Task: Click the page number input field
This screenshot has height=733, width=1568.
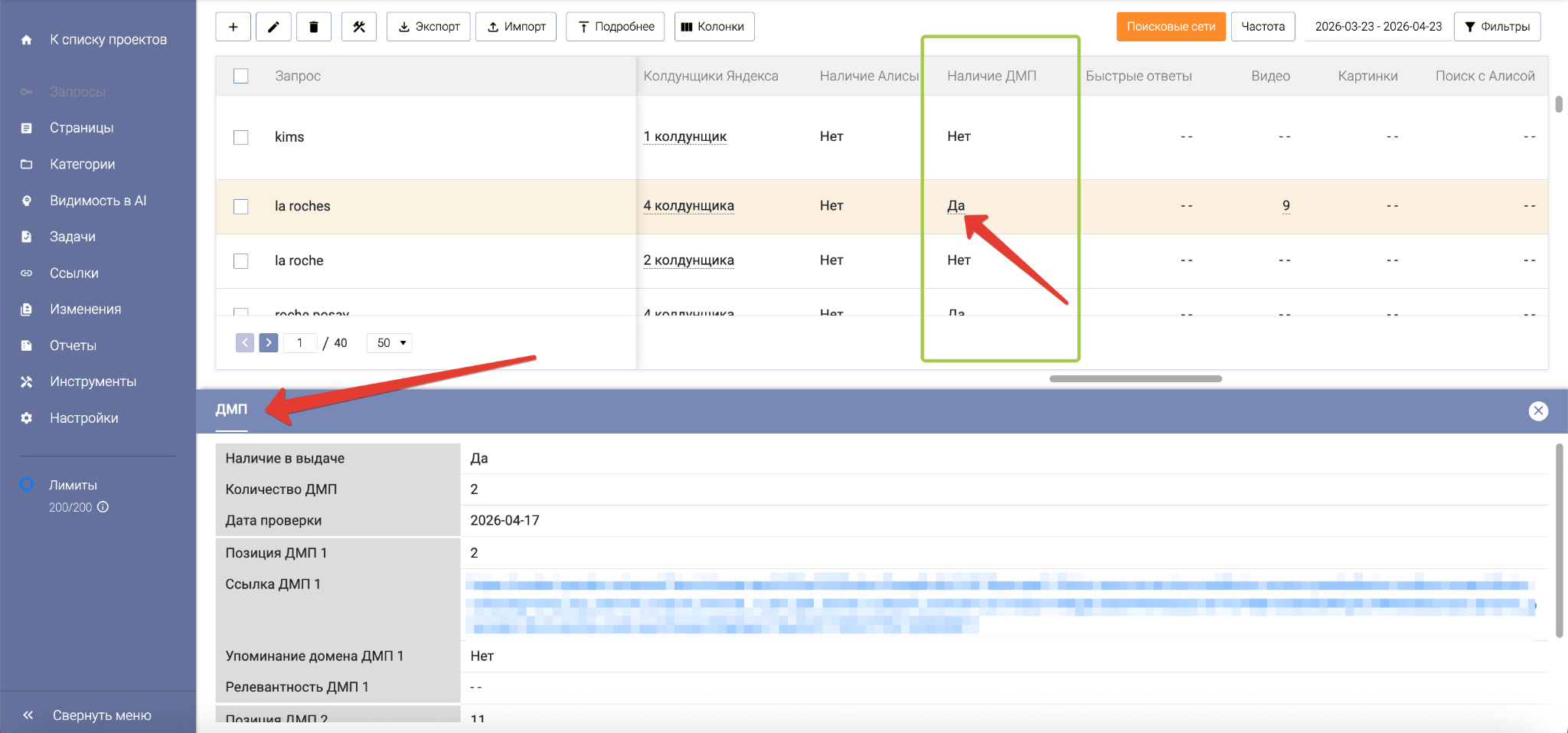Action: (x=300, y=342)
